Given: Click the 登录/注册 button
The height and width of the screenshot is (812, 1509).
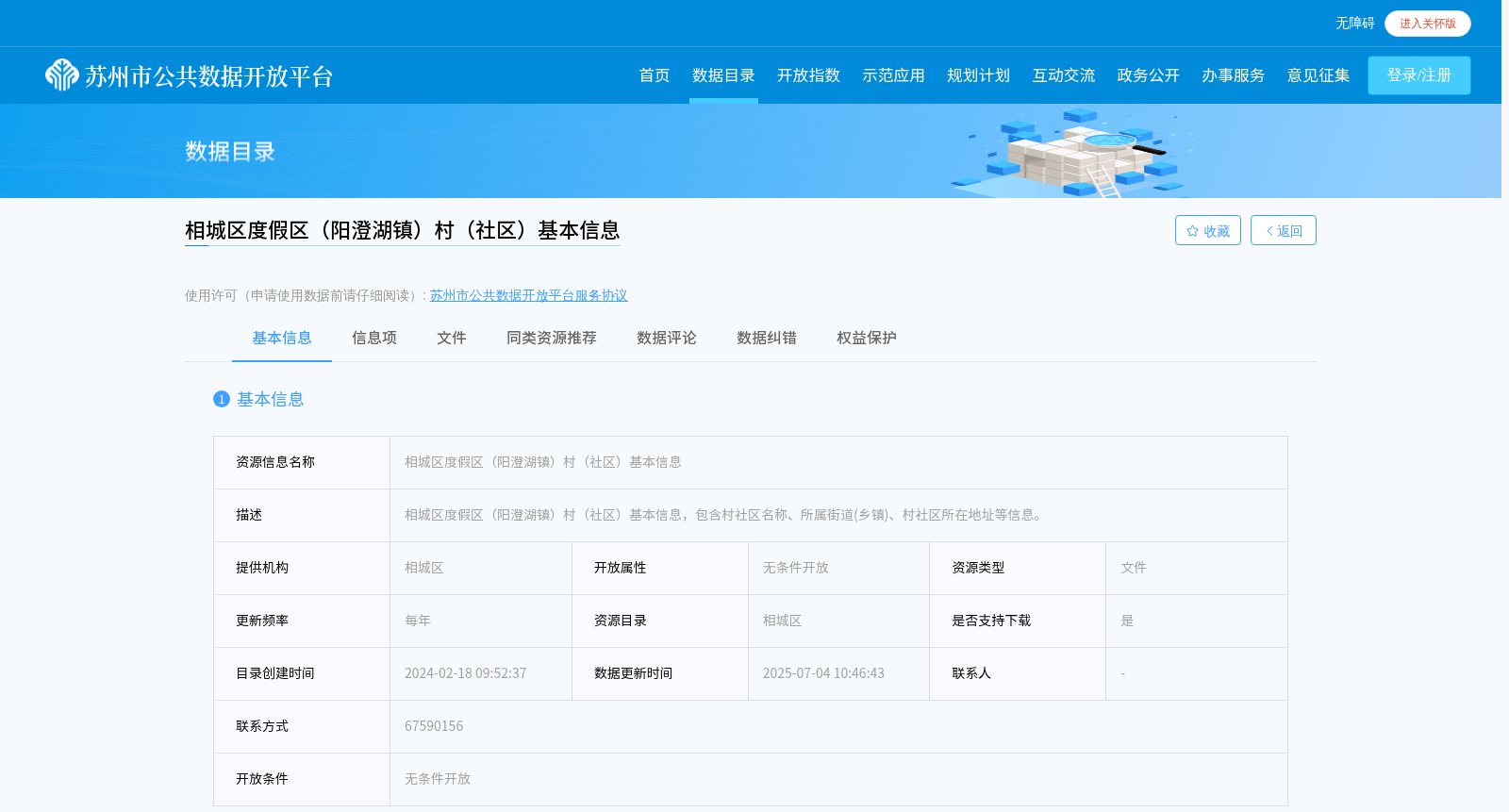Looking at the screenshot, I should pyautogui.click(x=1419, y=75).
